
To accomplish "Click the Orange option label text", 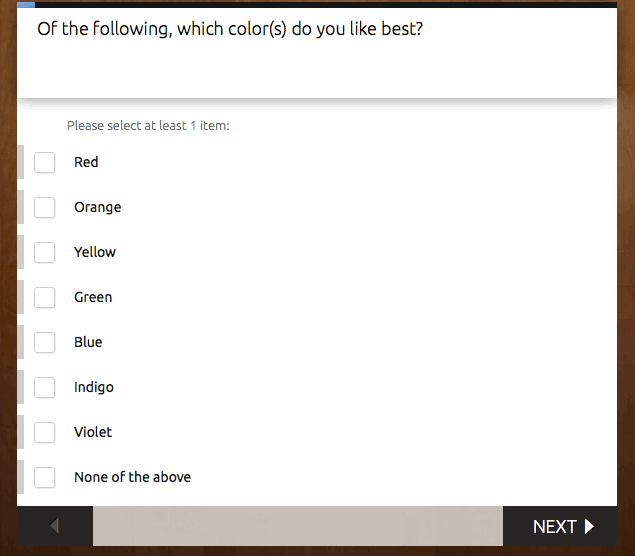I will [97, 207].
